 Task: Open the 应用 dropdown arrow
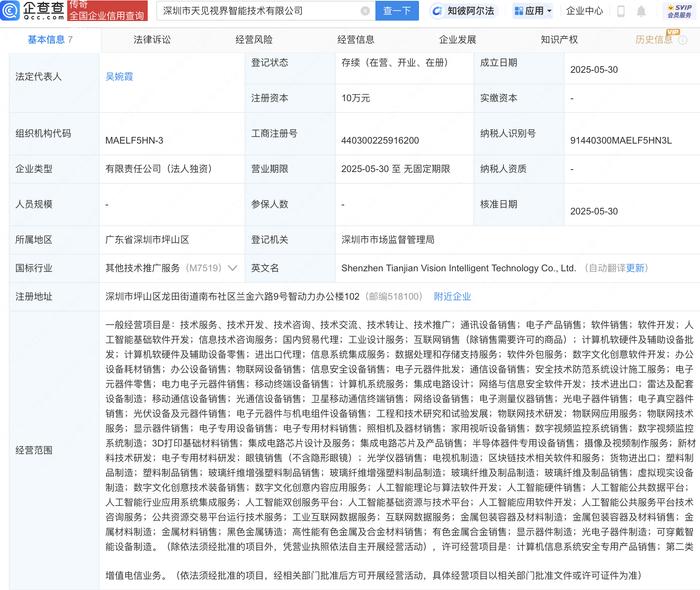click(x=549, y=11)
